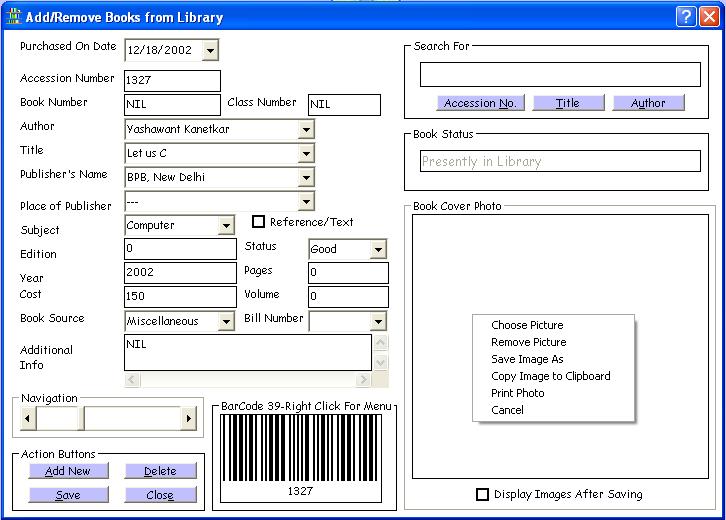This screenshot has width=726, height=520.
Task: Choose Copy Image to Clipboard
Action: coord(550,376)
